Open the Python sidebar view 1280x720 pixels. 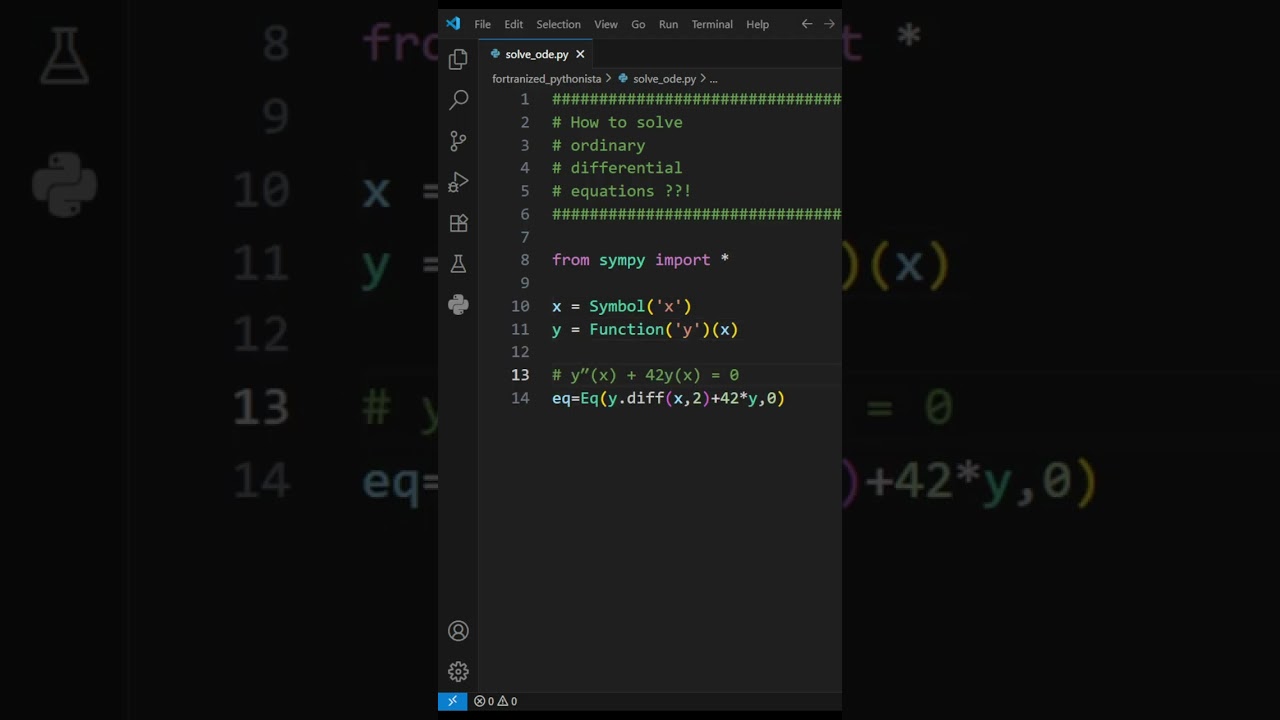(x=458, y=305)
